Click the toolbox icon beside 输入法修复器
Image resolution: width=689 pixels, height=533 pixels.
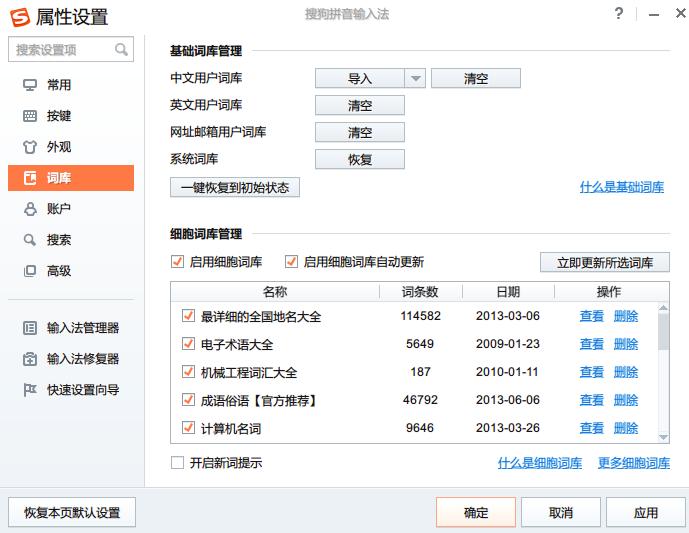click(30, 359)
